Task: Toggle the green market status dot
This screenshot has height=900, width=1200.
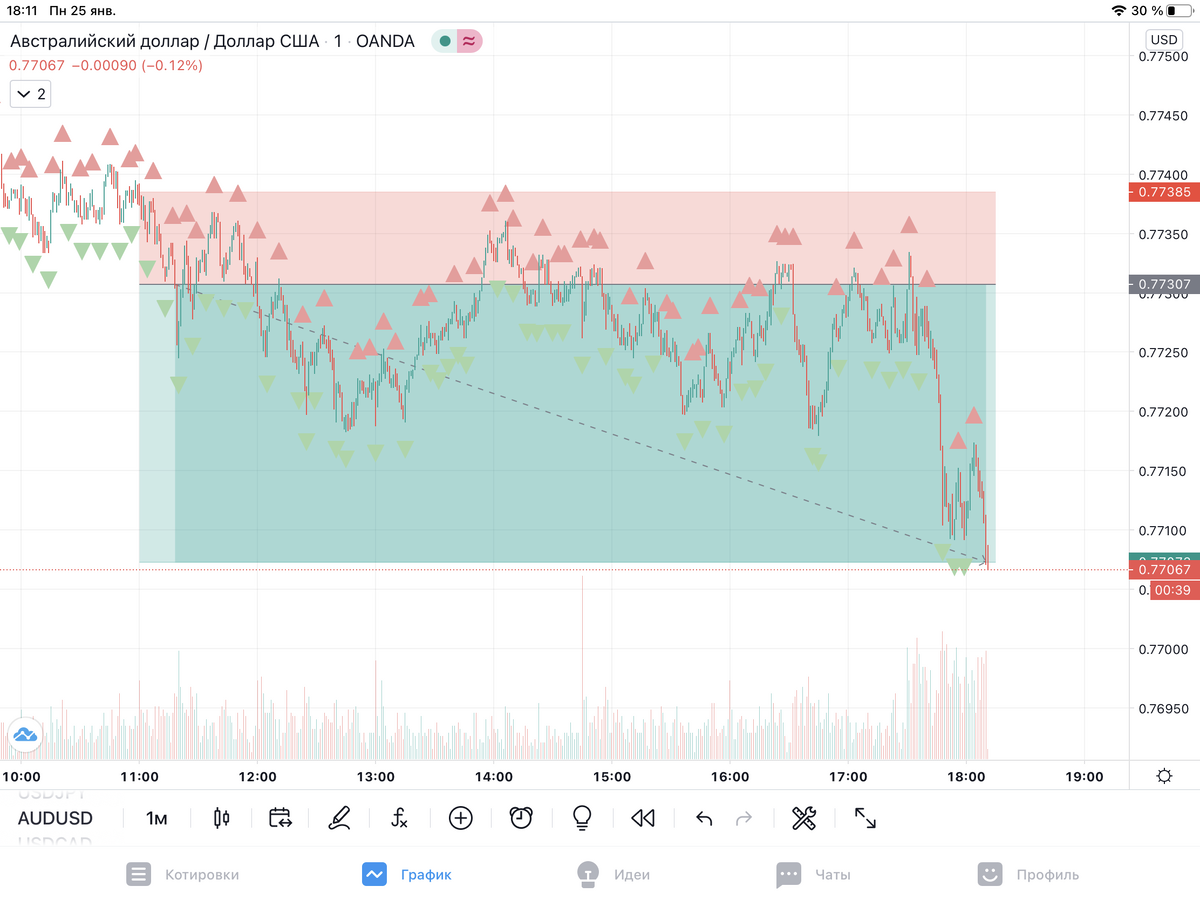Action: pyautogui.click(x=445, y=41)
